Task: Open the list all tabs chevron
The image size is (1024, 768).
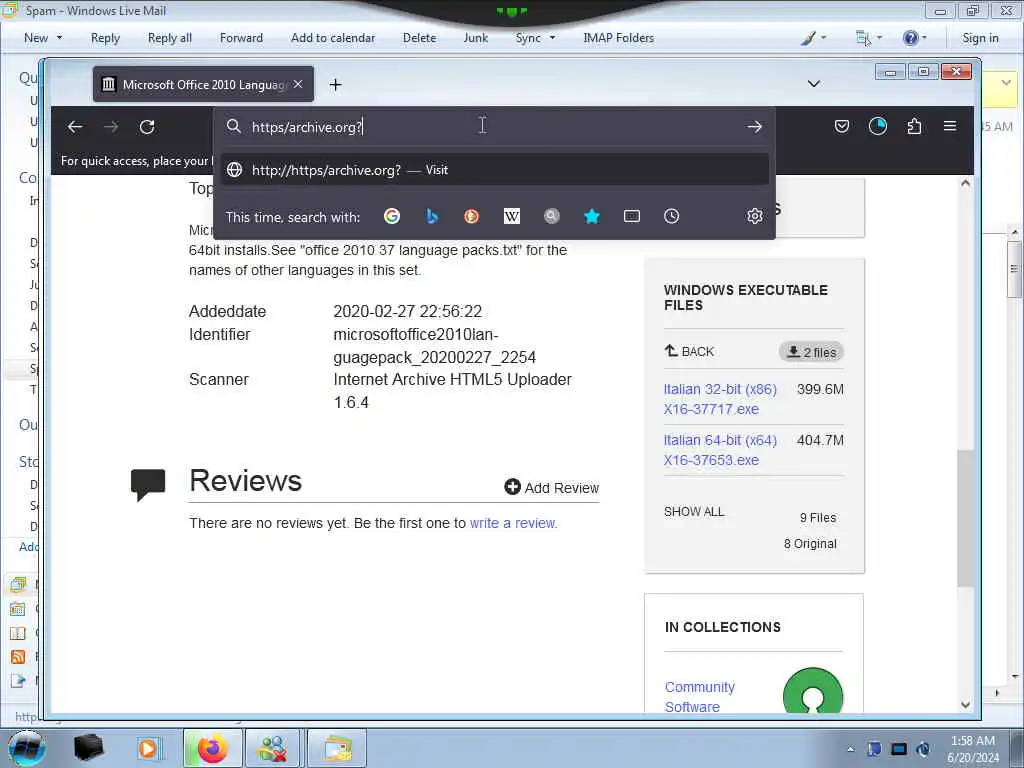Action: [814, 84]
